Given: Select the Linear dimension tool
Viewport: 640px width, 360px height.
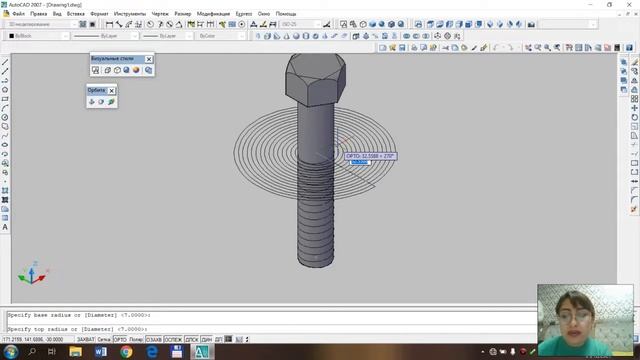Looking at the screenshot, I should pos(109,24).
